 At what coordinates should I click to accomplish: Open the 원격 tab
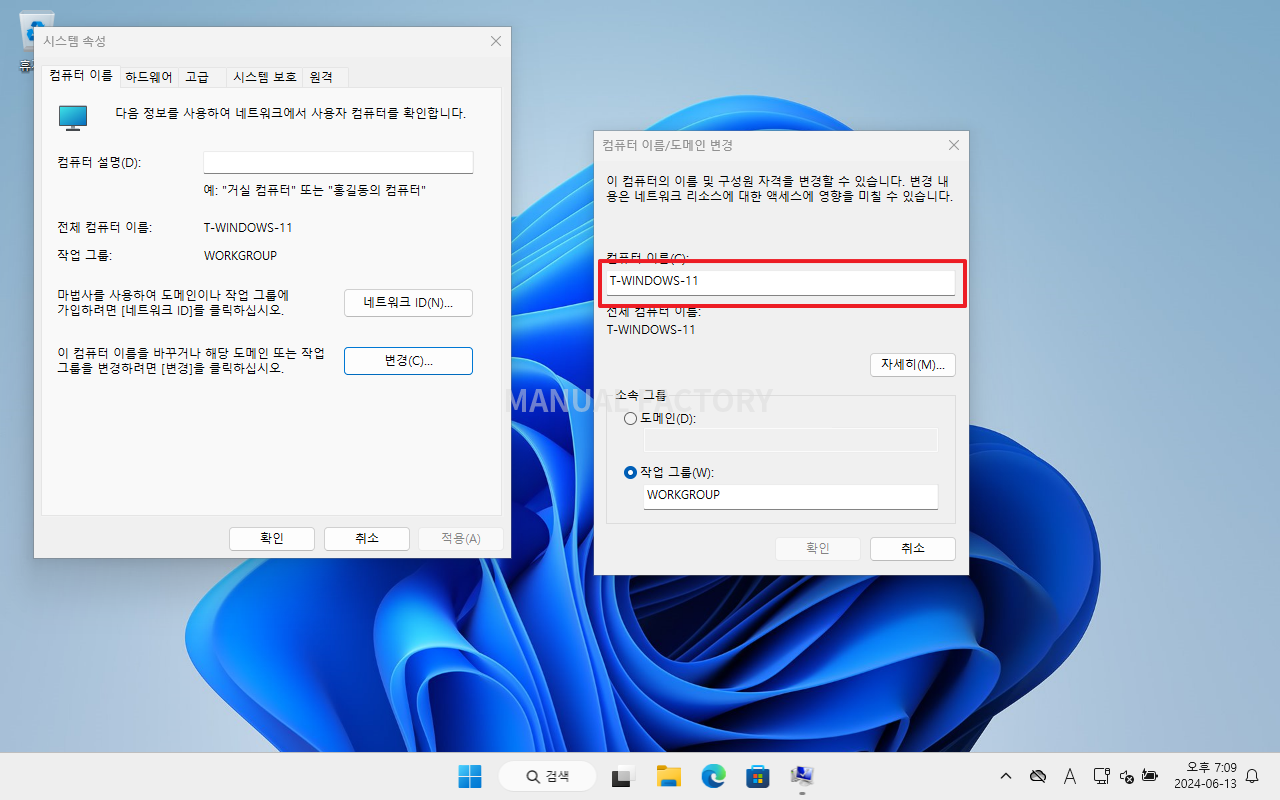321,77
